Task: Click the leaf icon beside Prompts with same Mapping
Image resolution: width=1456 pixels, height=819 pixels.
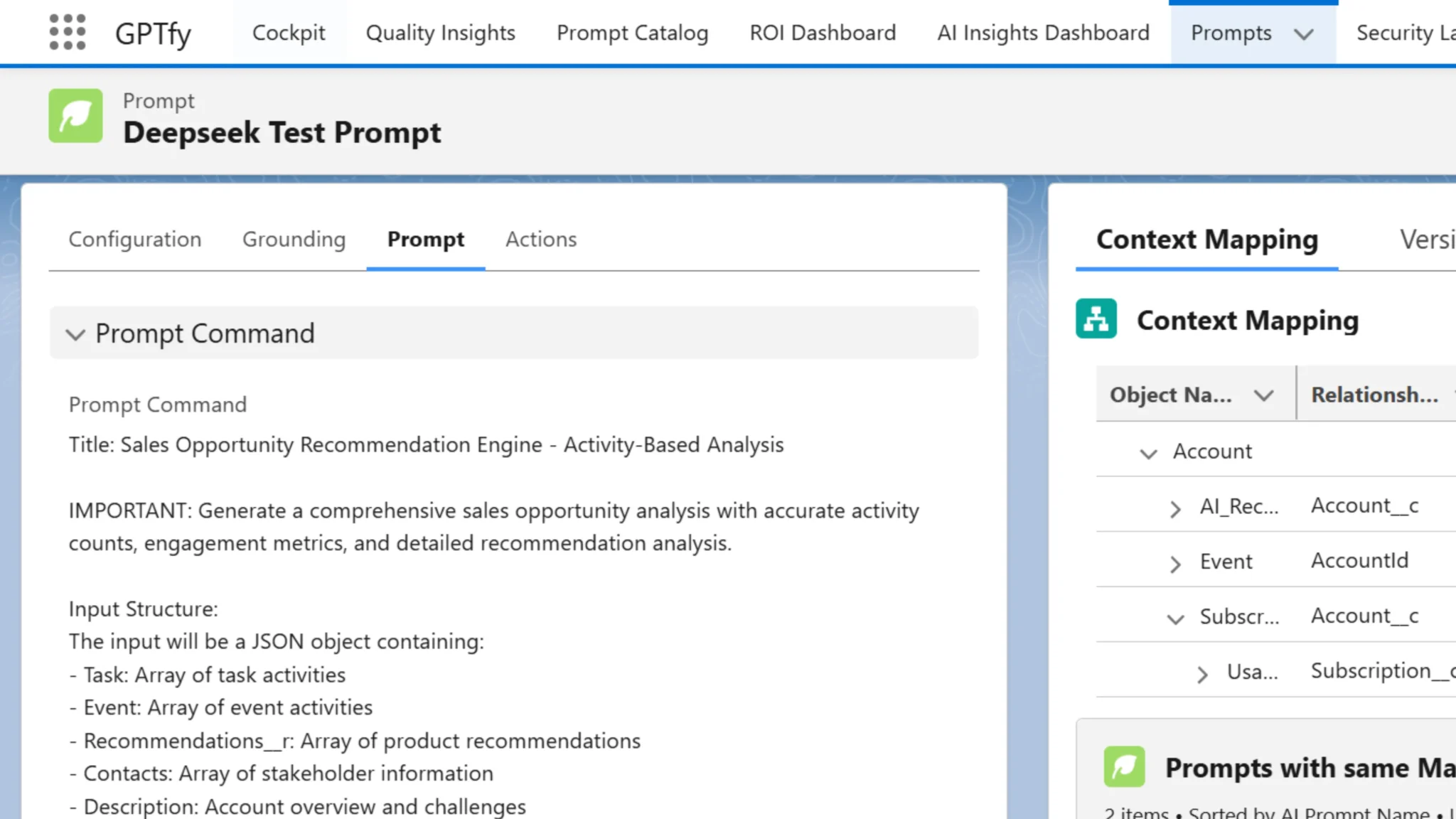Action: (1123, 767)
